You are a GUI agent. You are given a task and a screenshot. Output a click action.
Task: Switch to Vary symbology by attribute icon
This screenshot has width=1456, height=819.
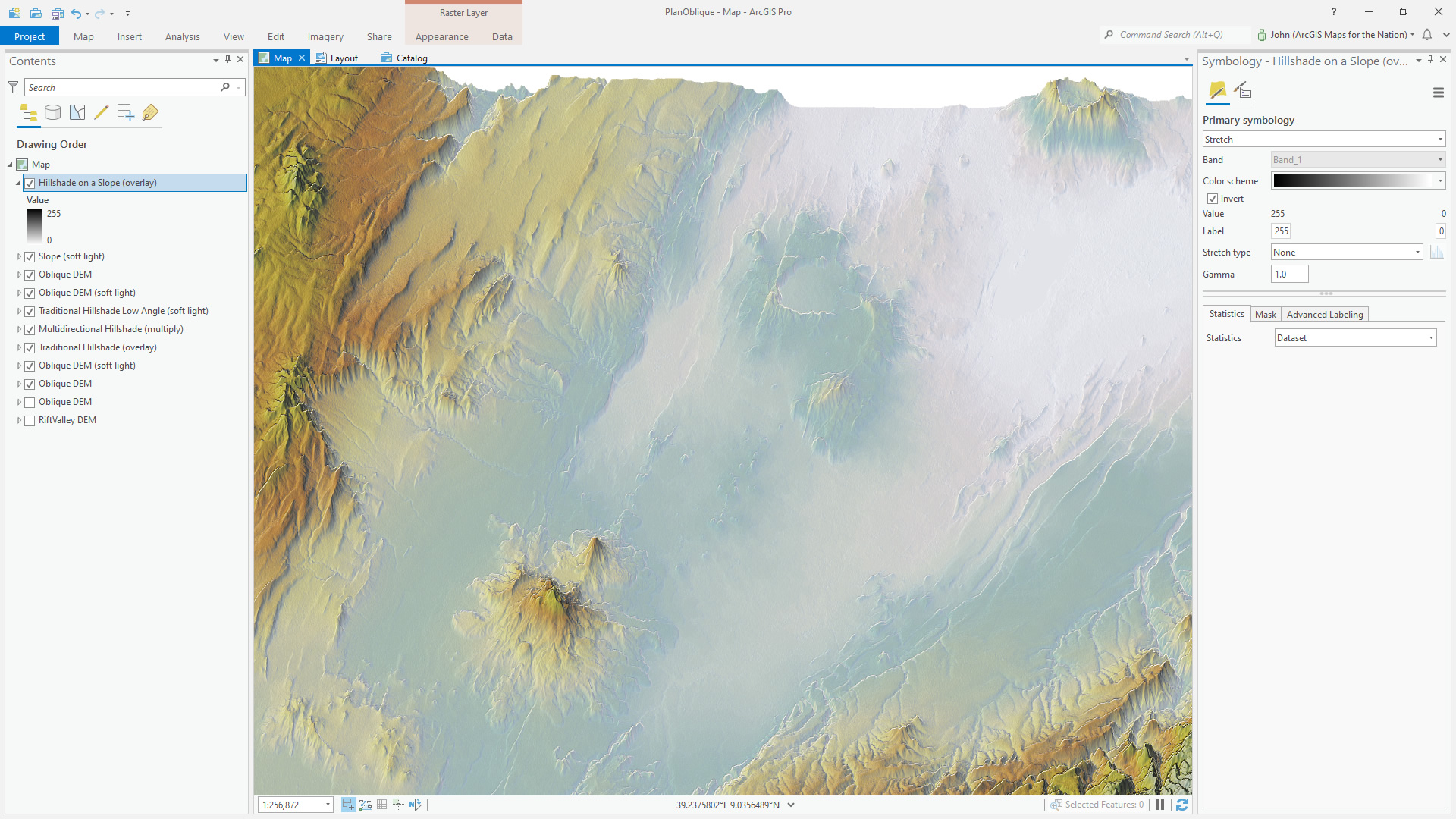1243,90
